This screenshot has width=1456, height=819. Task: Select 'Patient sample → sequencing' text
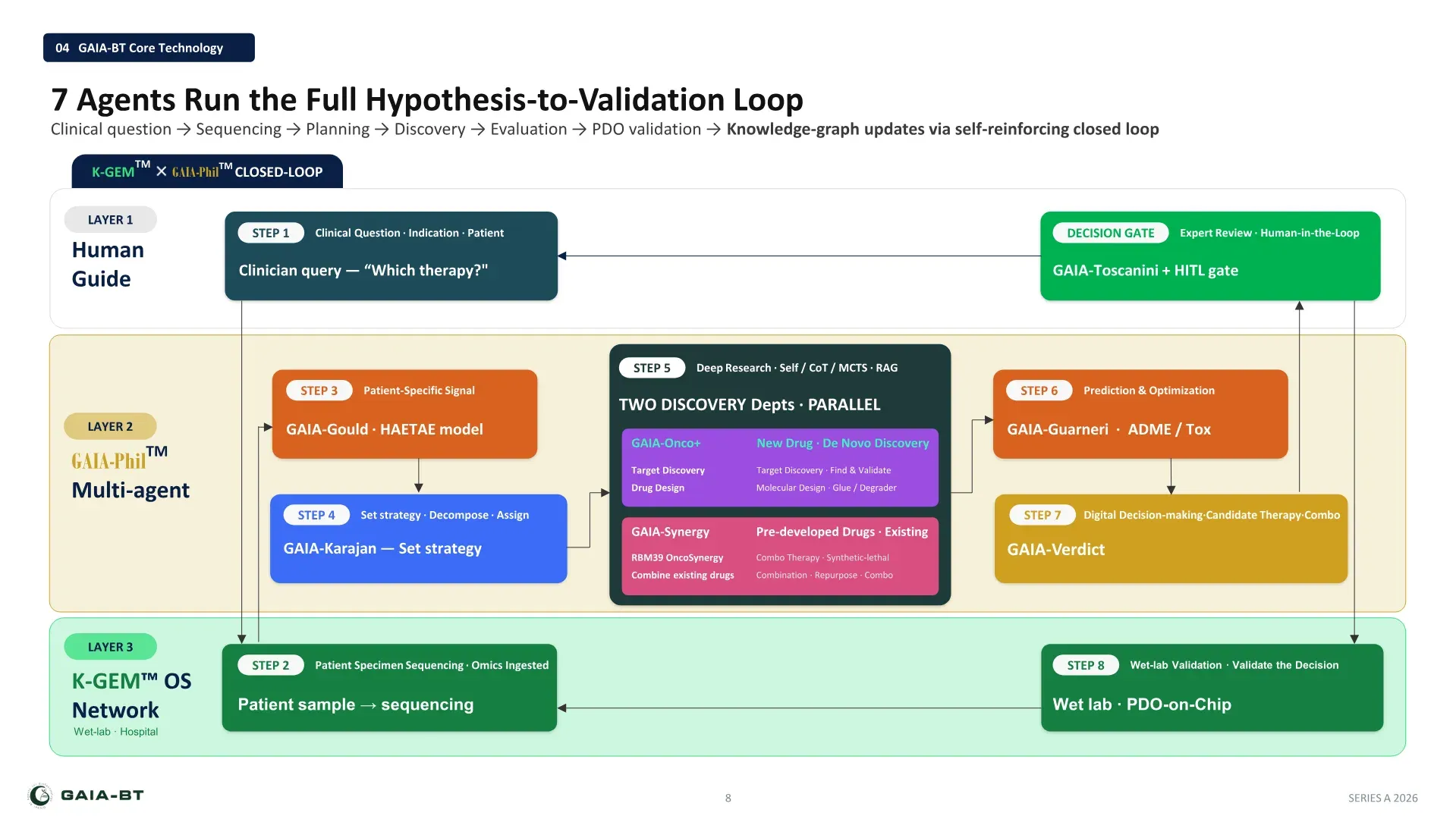tap(356, 704)
